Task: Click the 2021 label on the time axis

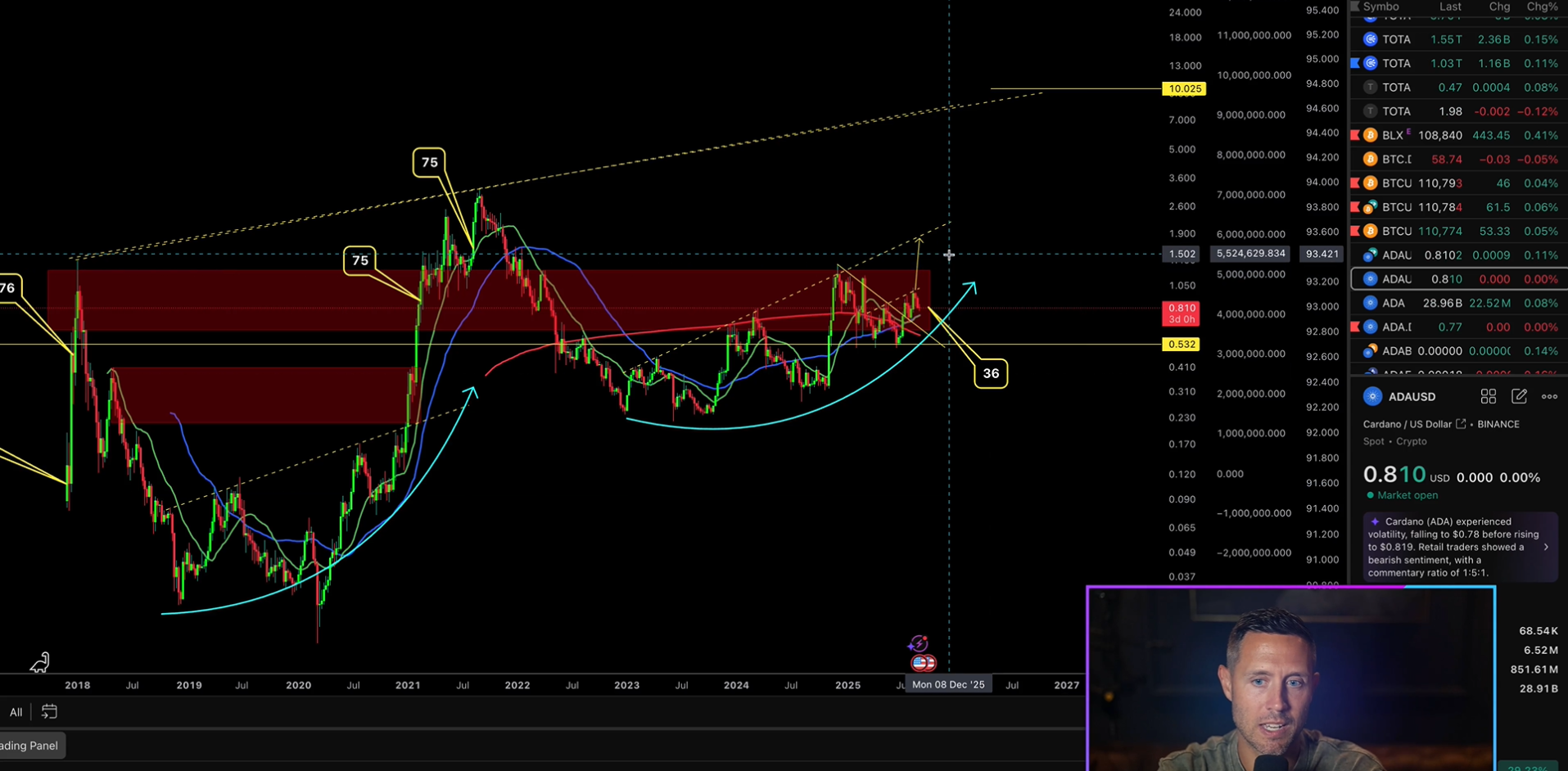Action: [x=408, y=685]
